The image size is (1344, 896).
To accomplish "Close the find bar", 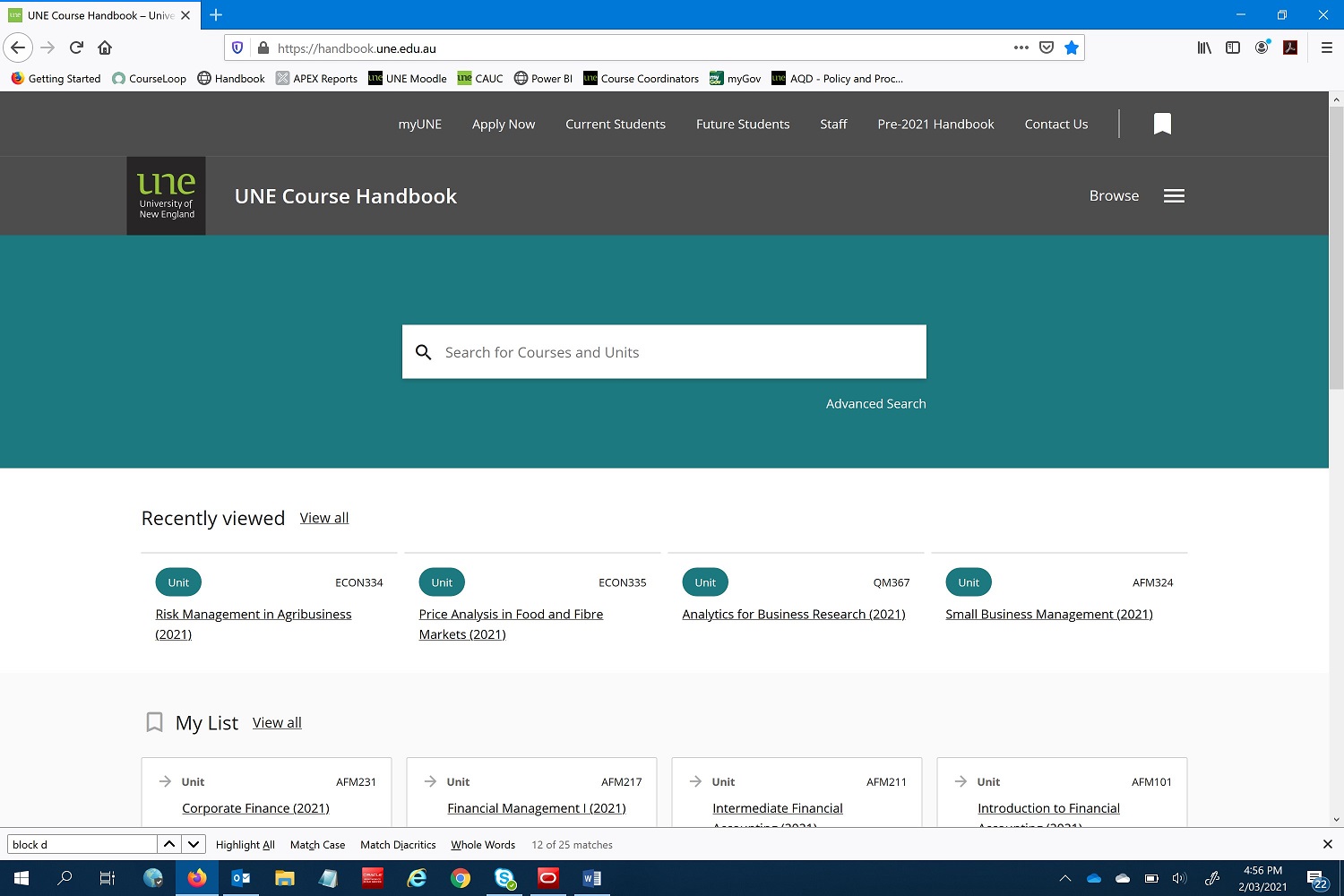I will click(1328, 844).
